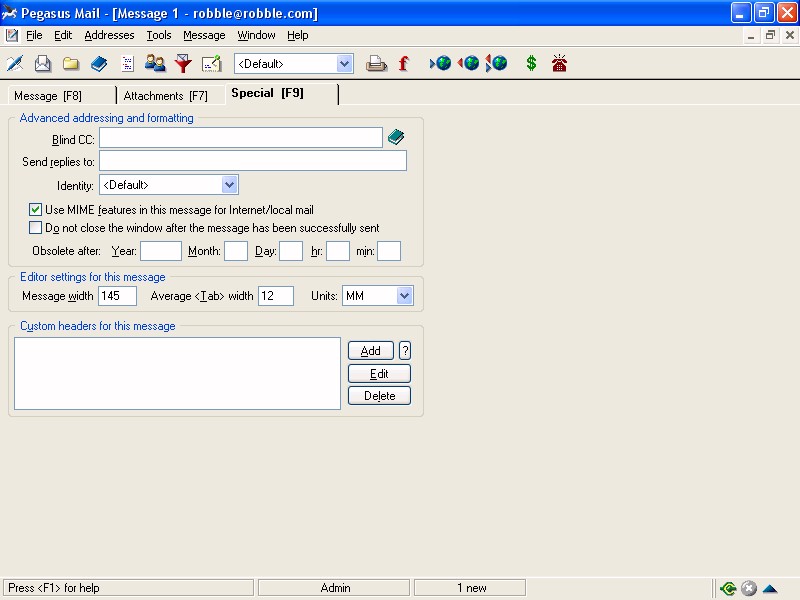
Task: Click the Obsolete after min field
Action: (x=389, y=251)
